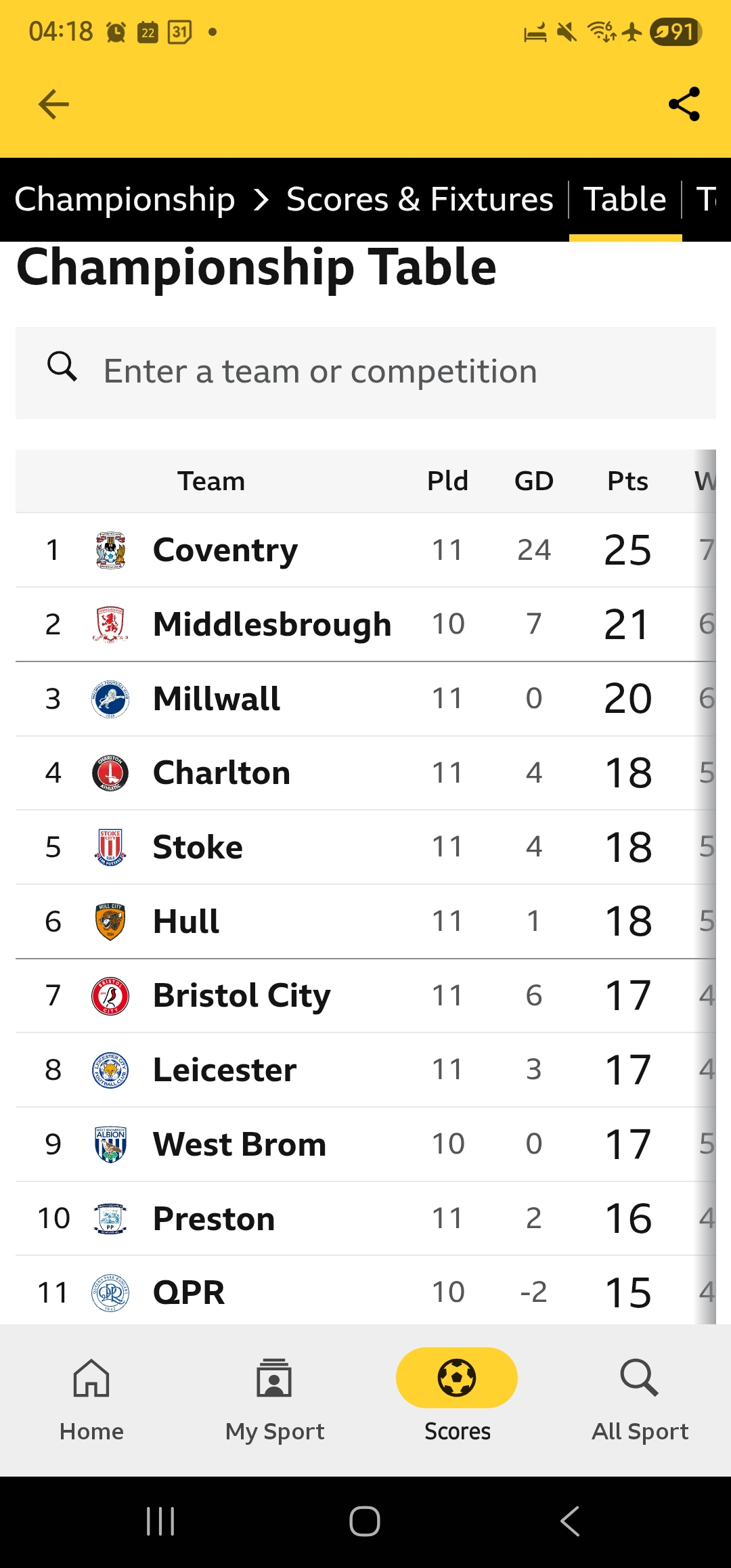731x1568 pixels.
Task: Open the Middlesbrough team link
Action: [272, 624]
